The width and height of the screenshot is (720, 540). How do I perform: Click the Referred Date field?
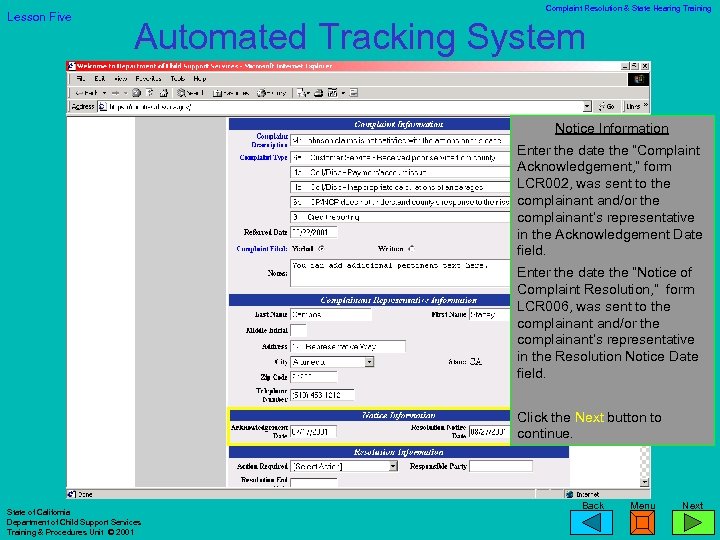314,232
